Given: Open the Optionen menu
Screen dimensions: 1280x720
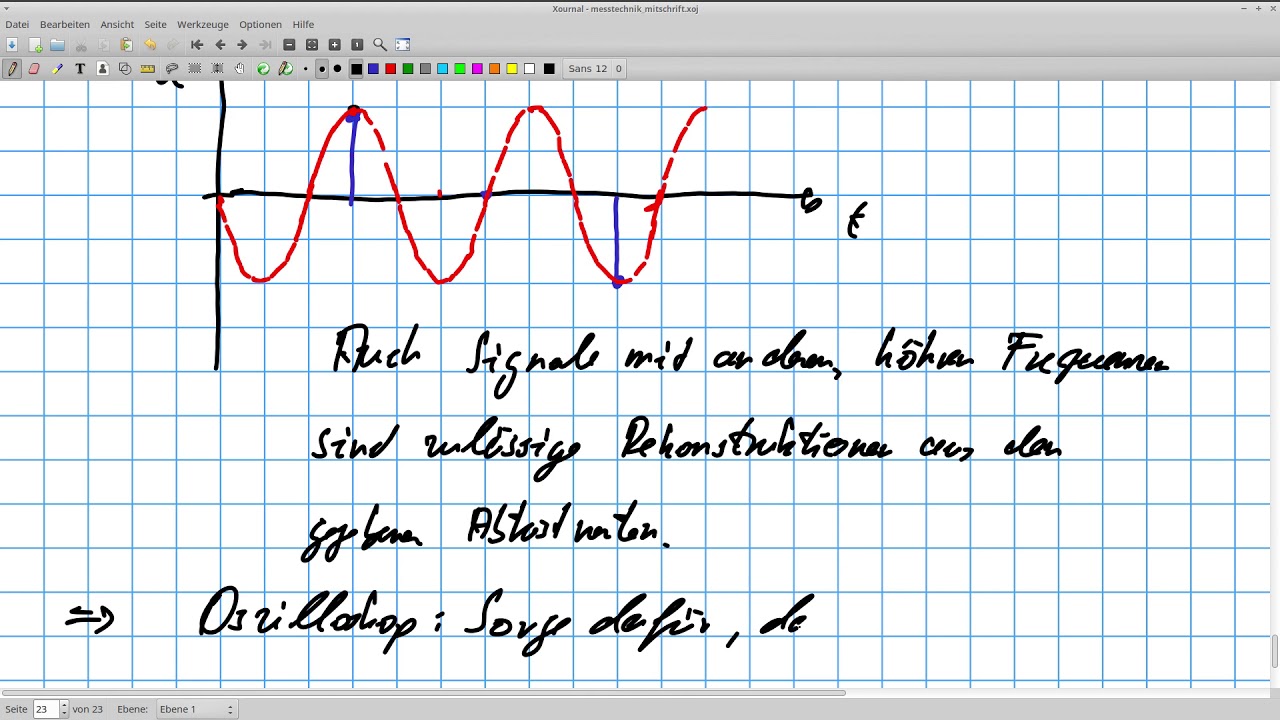Looking at the screenshot, I should (260, 24).
